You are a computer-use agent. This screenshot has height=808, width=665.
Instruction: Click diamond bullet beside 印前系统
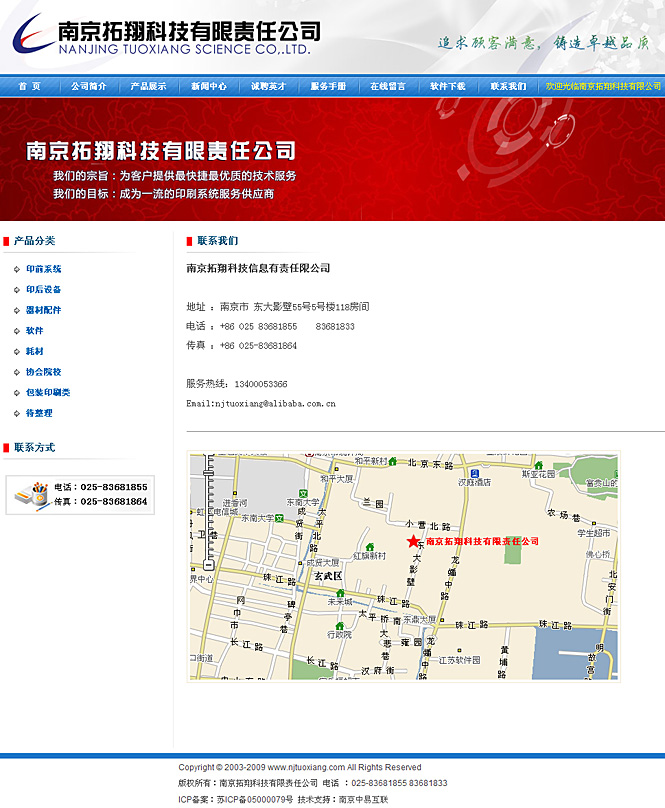point(16,270)
